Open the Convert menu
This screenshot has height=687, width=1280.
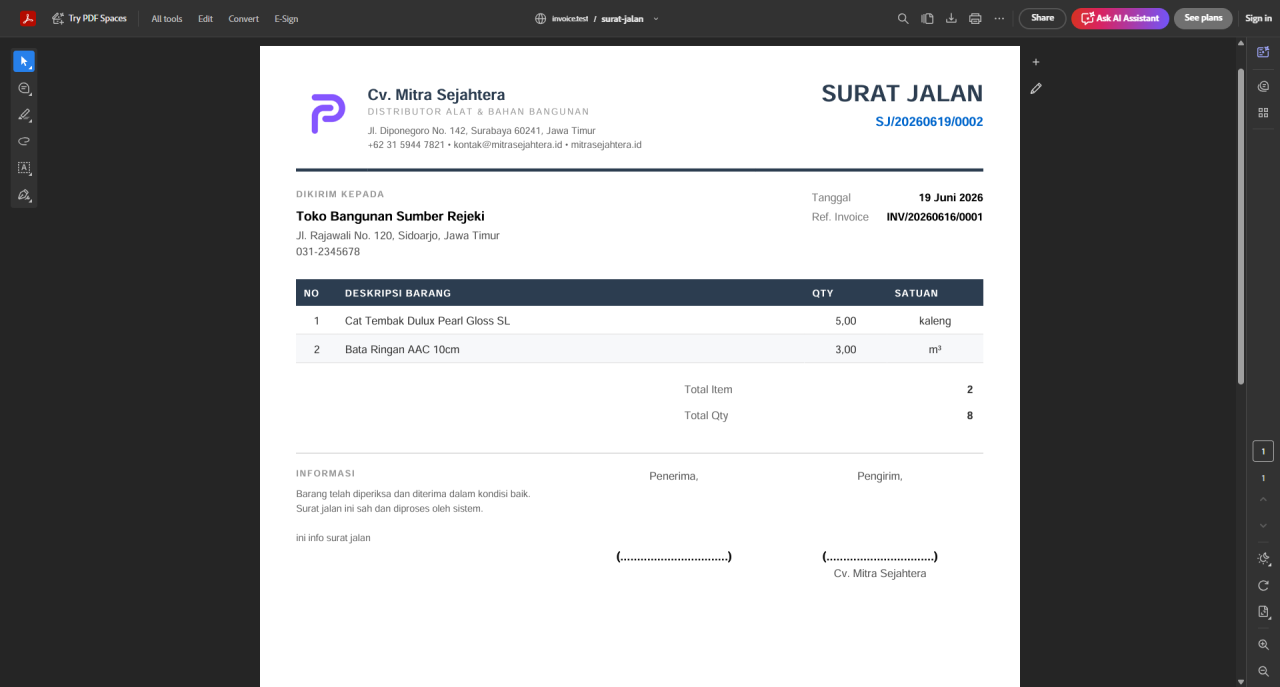243,18
